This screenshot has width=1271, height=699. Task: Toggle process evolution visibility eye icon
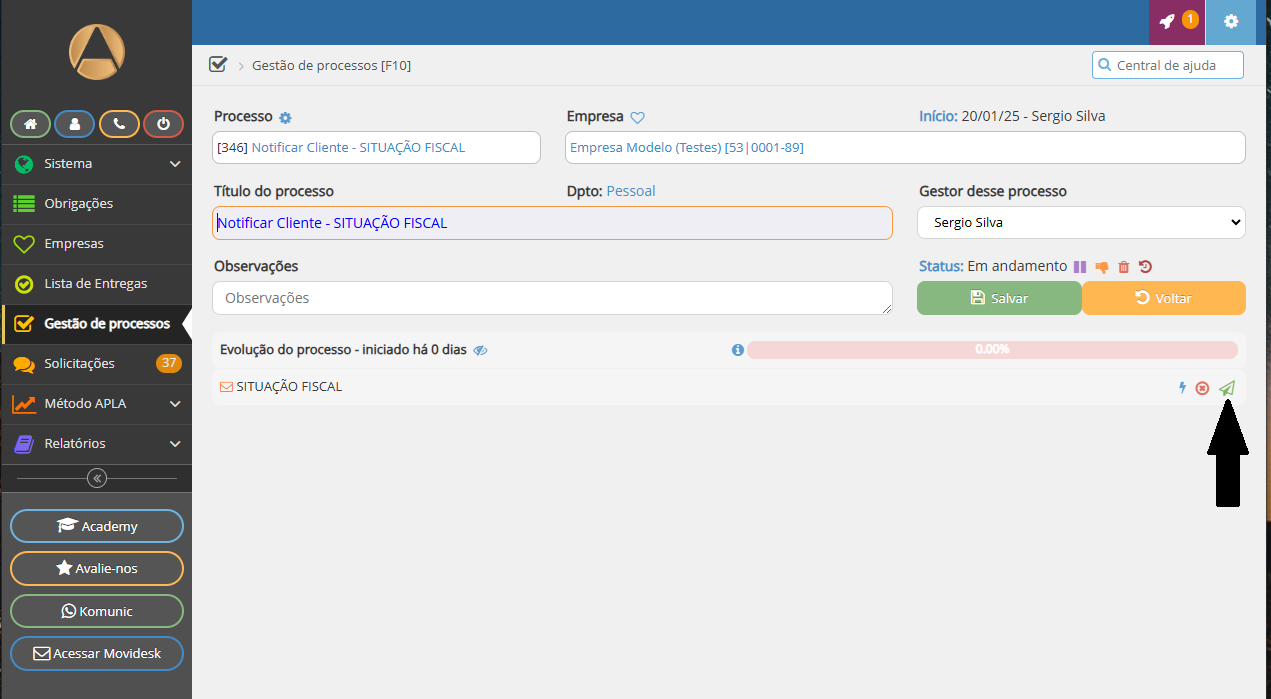coord(480,351)
